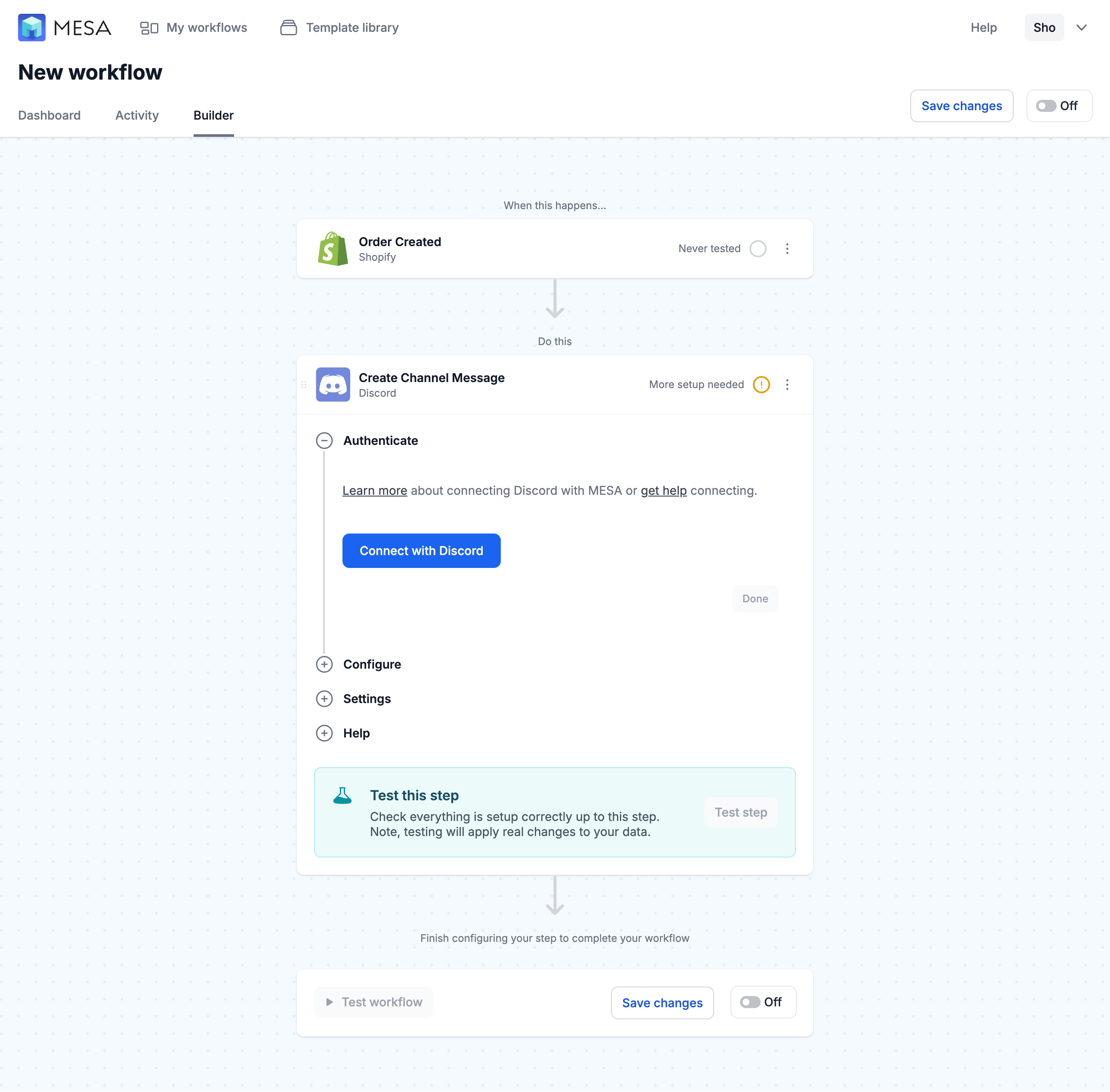Expand the Help section
Viewport: 1110px width, 1092px height.
324,733
